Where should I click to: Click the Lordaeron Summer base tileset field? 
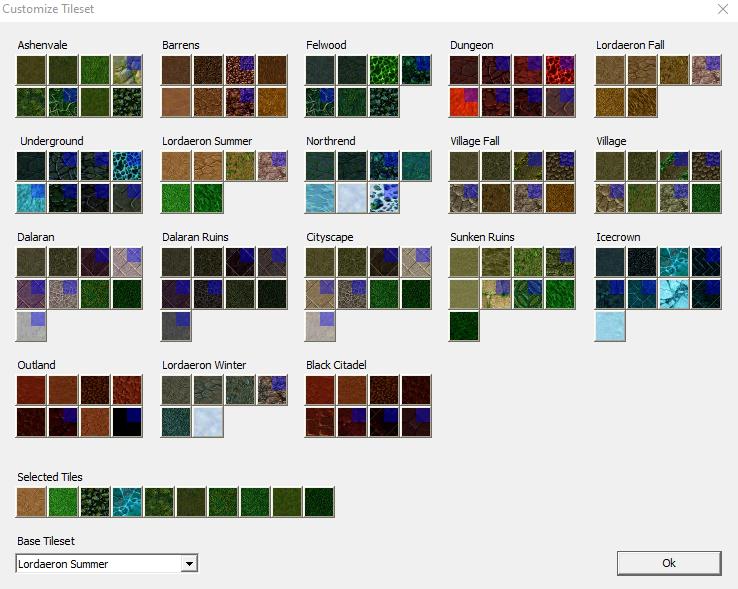[107, 564]
